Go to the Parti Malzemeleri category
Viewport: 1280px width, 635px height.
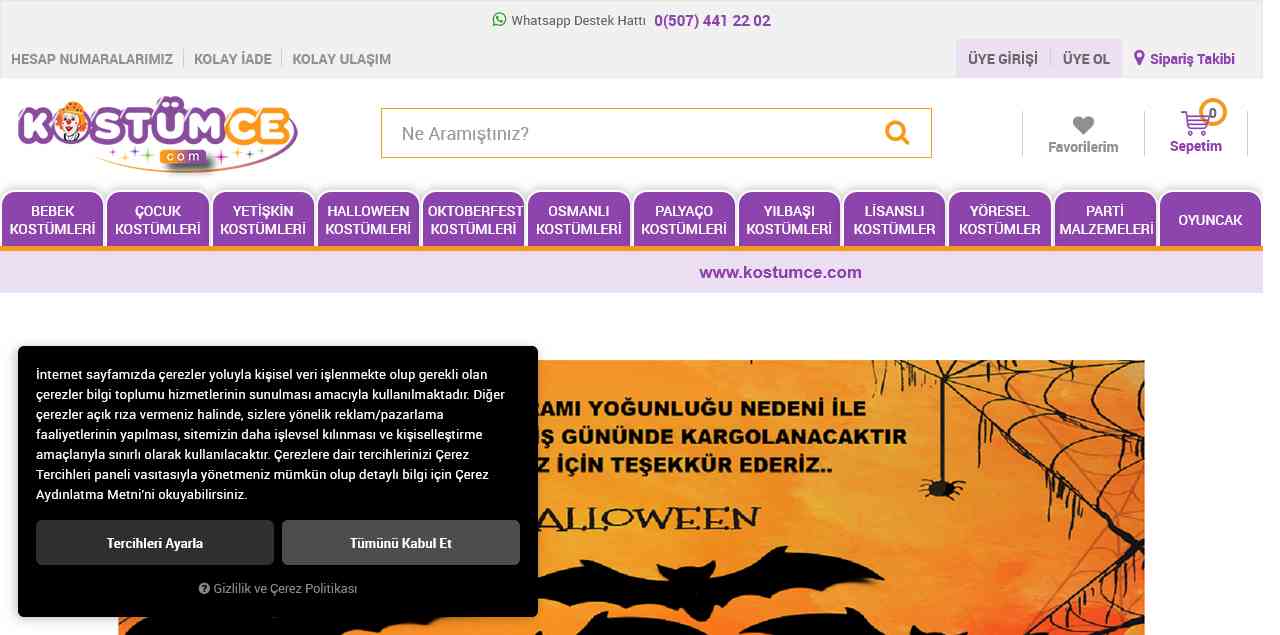click(x=1106, y=220)
